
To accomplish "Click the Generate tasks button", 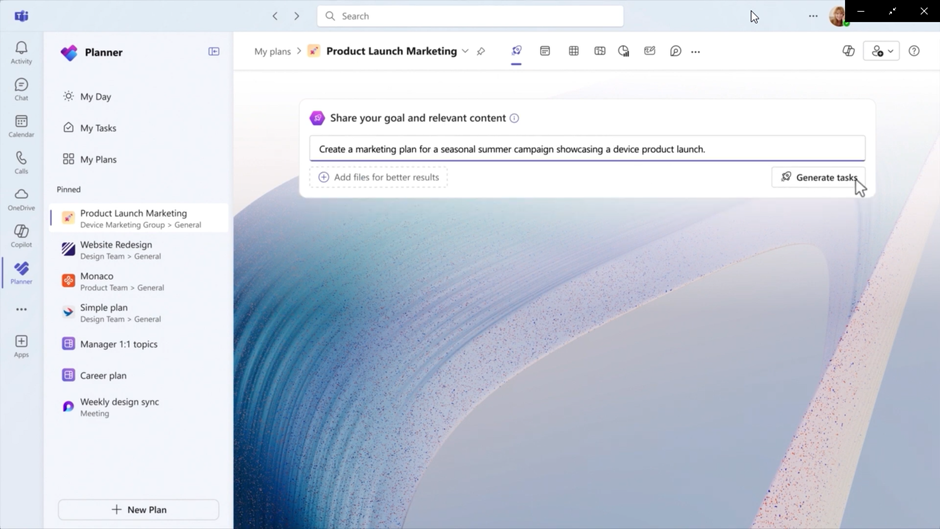I will pos(818,177).
